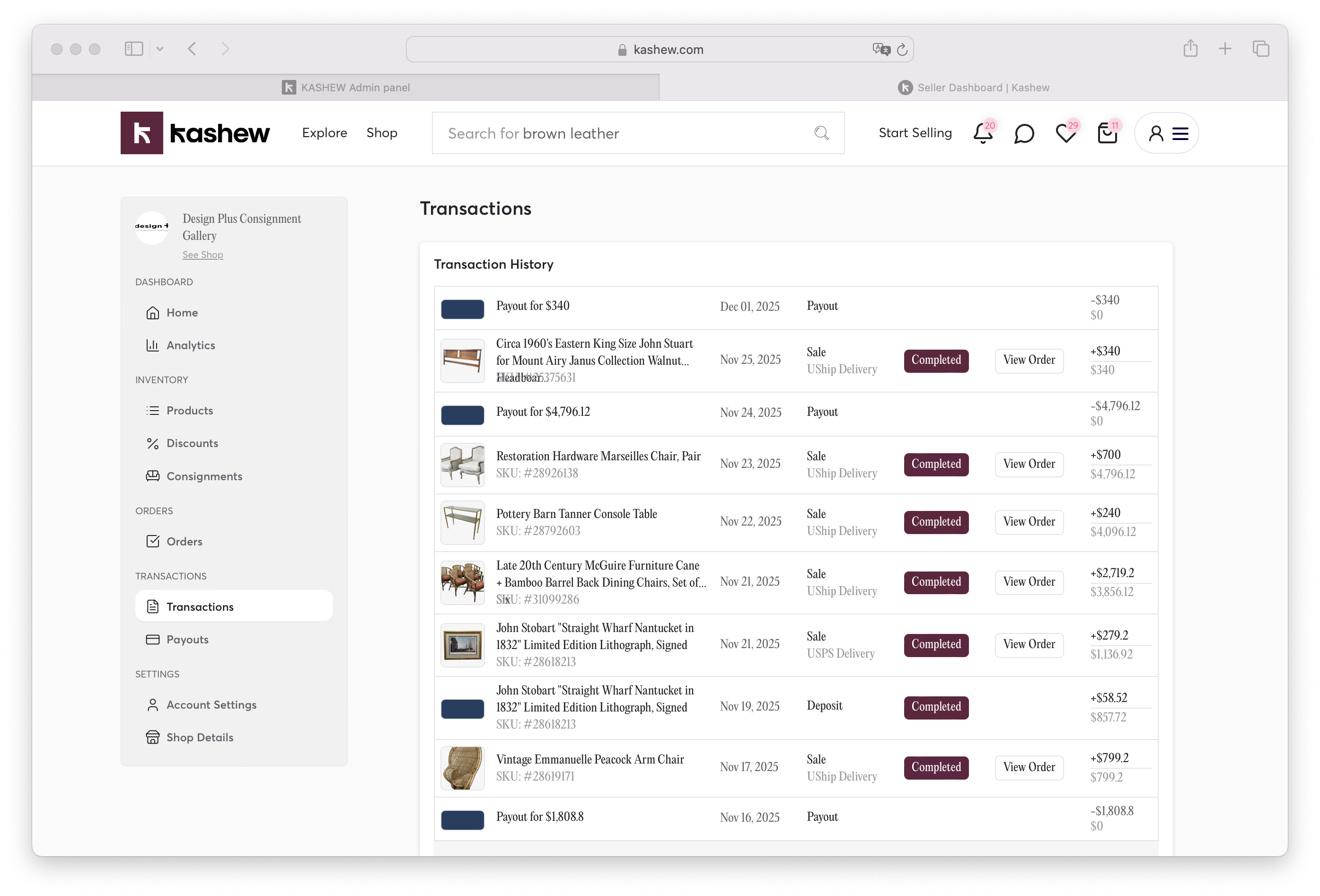Expand the sidebar tab group chevron
Screen dimensions: 1320x896
coord(160,49)
